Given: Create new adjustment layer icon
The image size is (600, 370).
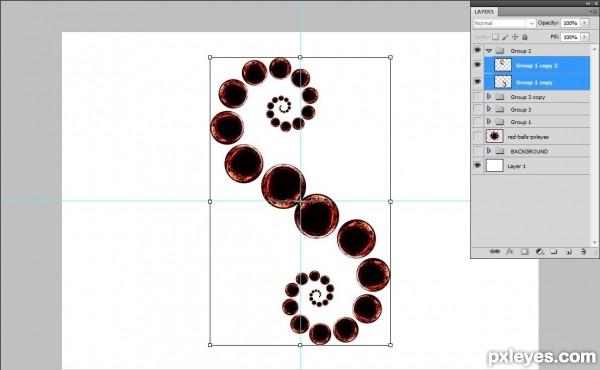Looking at the screenshot, I should (x=540, y=252).
